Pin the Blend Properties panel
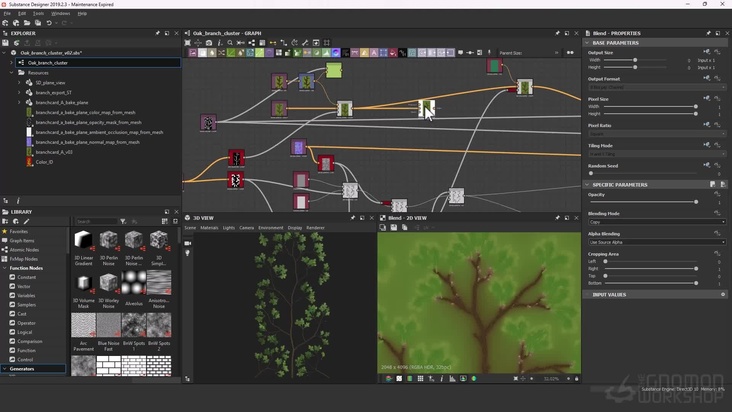 tap(708, 33)
